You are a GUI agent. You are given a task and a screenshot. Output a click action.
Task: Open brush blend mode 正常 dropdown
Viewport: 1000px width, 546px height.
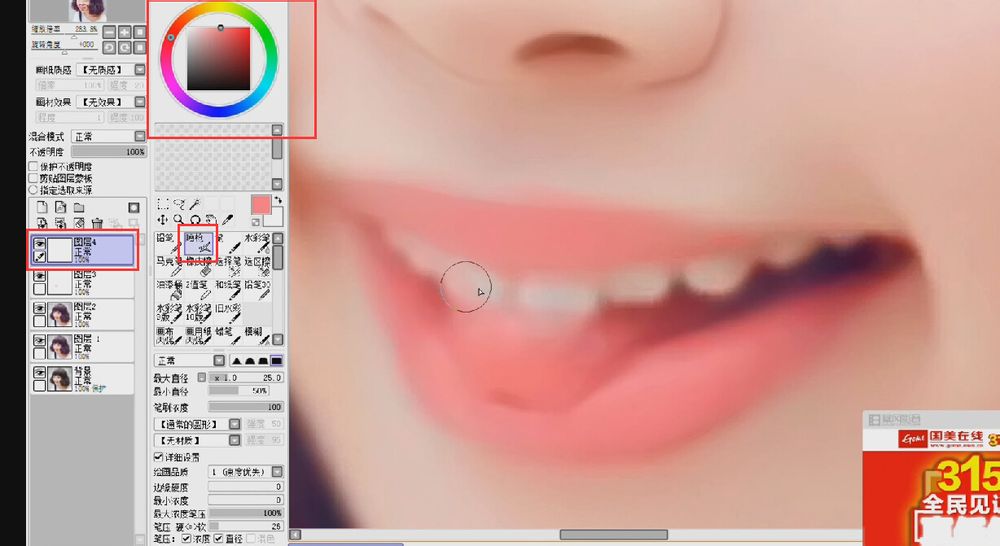click(x=219, y=361)
